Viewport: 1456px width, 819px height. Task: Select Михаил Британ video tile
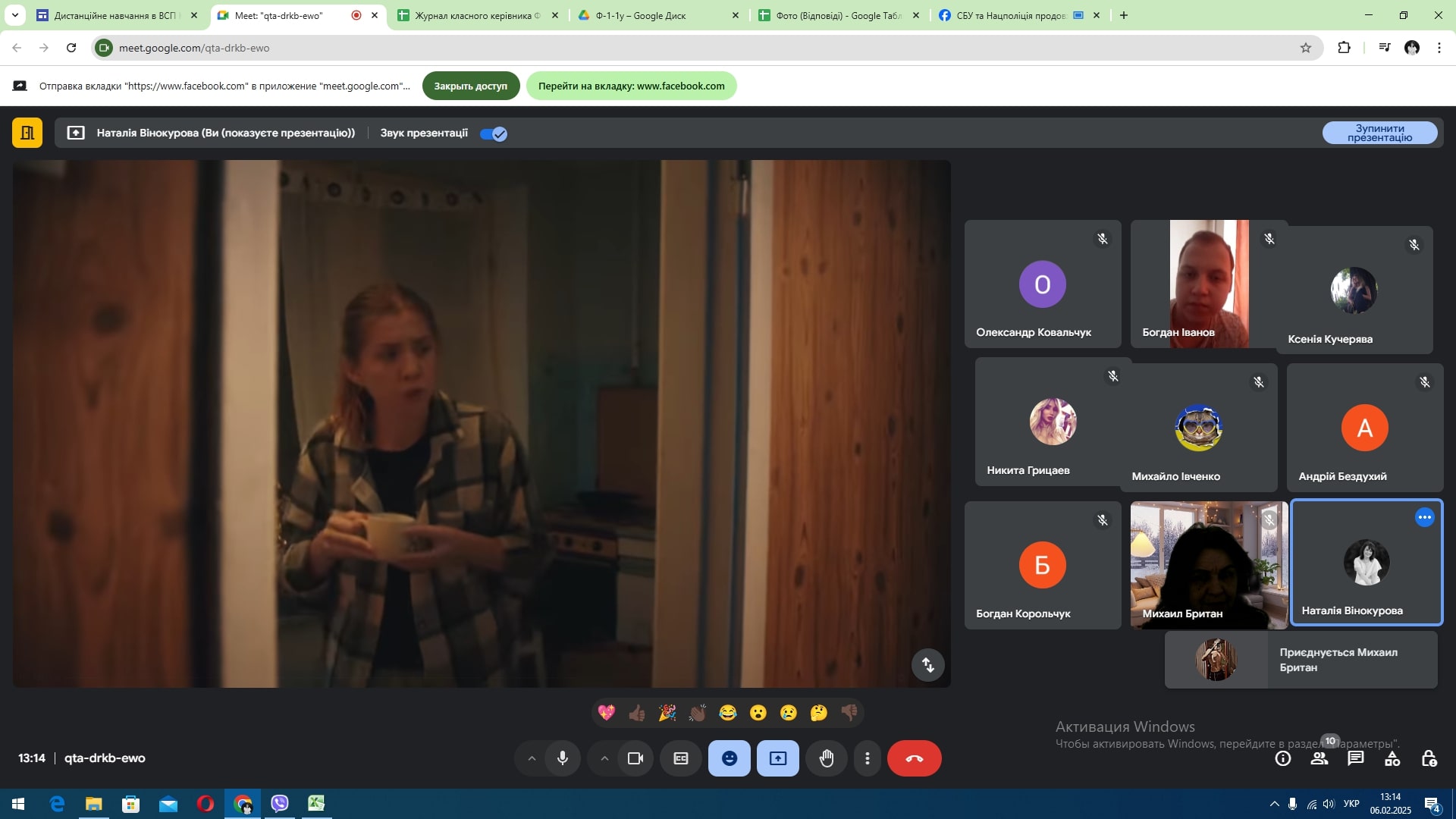click(1209, 565)
